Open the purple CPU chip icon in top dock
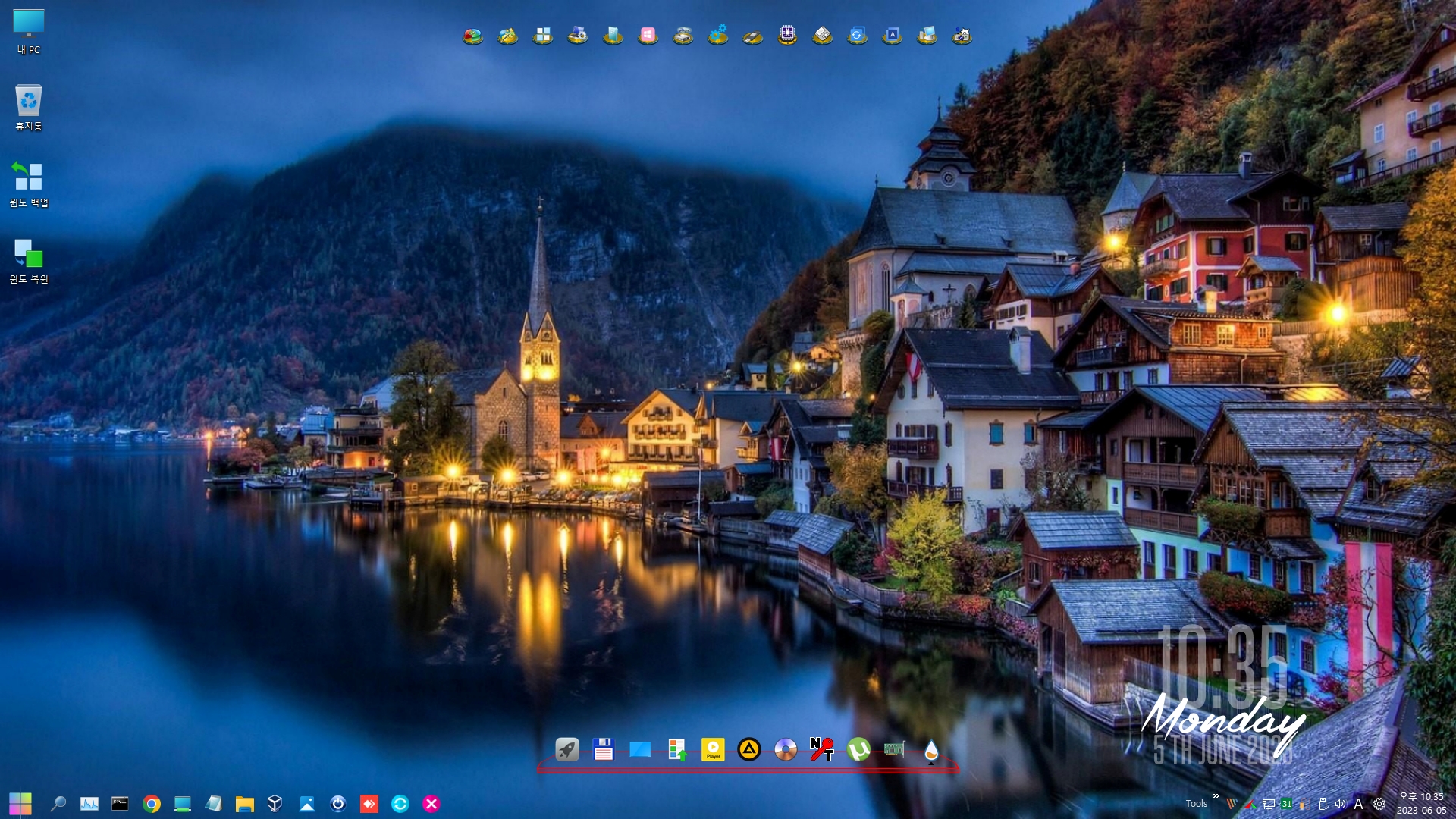Screen dimensions: 1456x819 click(x=787, y=36)
